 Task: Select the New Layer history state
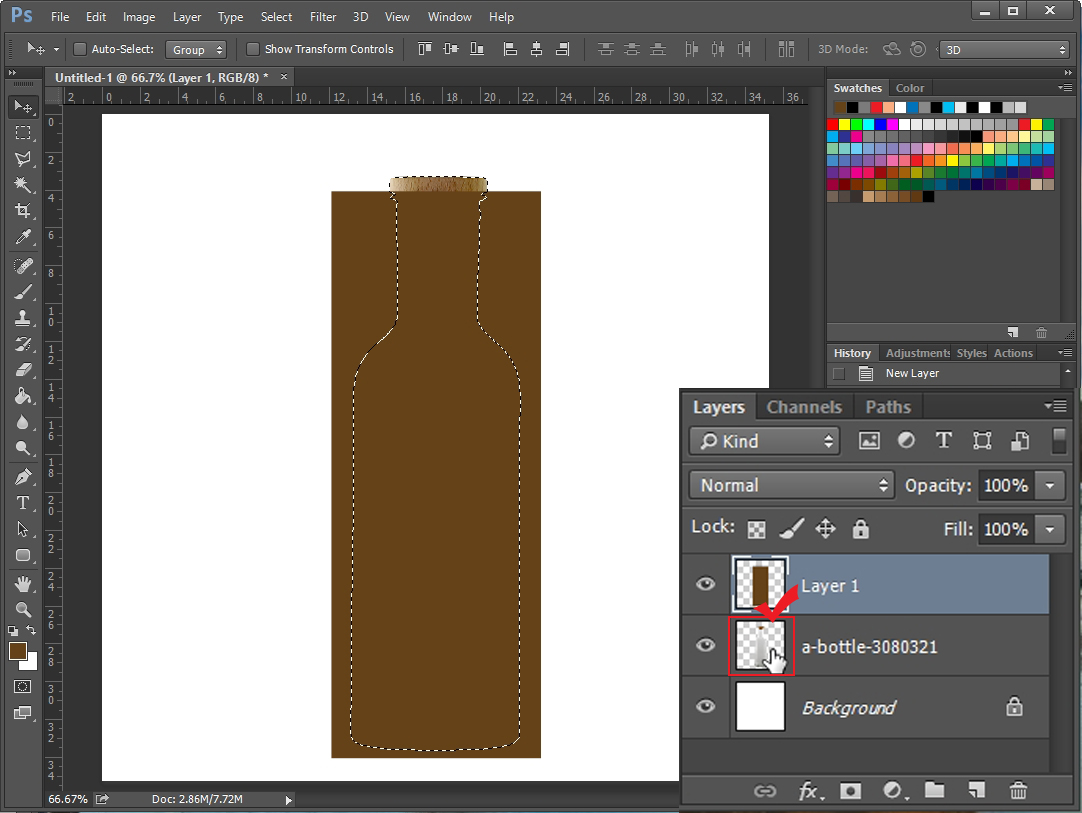point(943,373)
